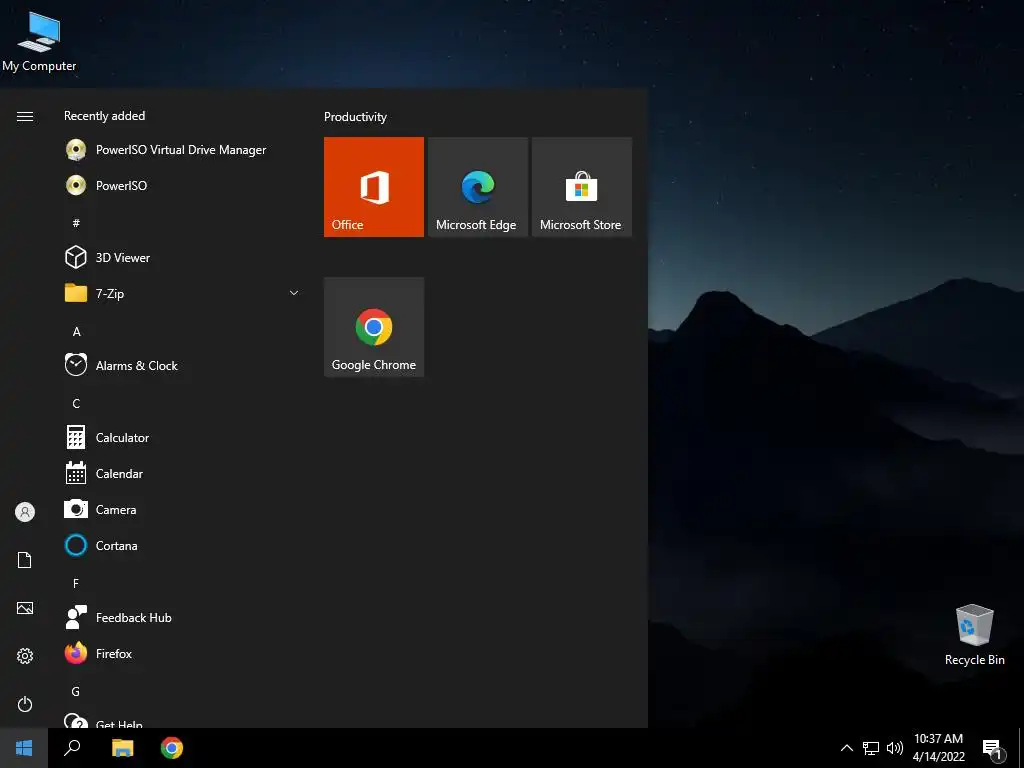Open Cortana
Image resolution: width=1024 pixels, height=768 pixels.
tap(183, 545)
